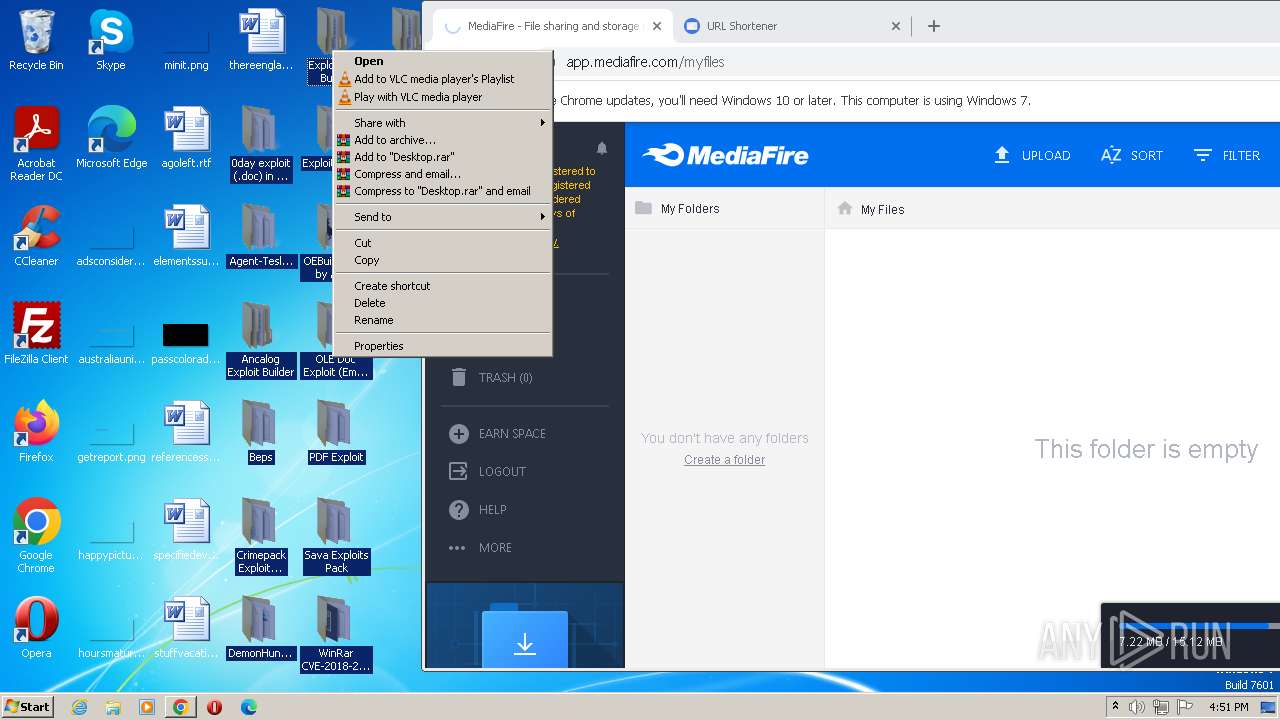Click the UPLOAD button in MediaFire

[x=1031, y=155]
